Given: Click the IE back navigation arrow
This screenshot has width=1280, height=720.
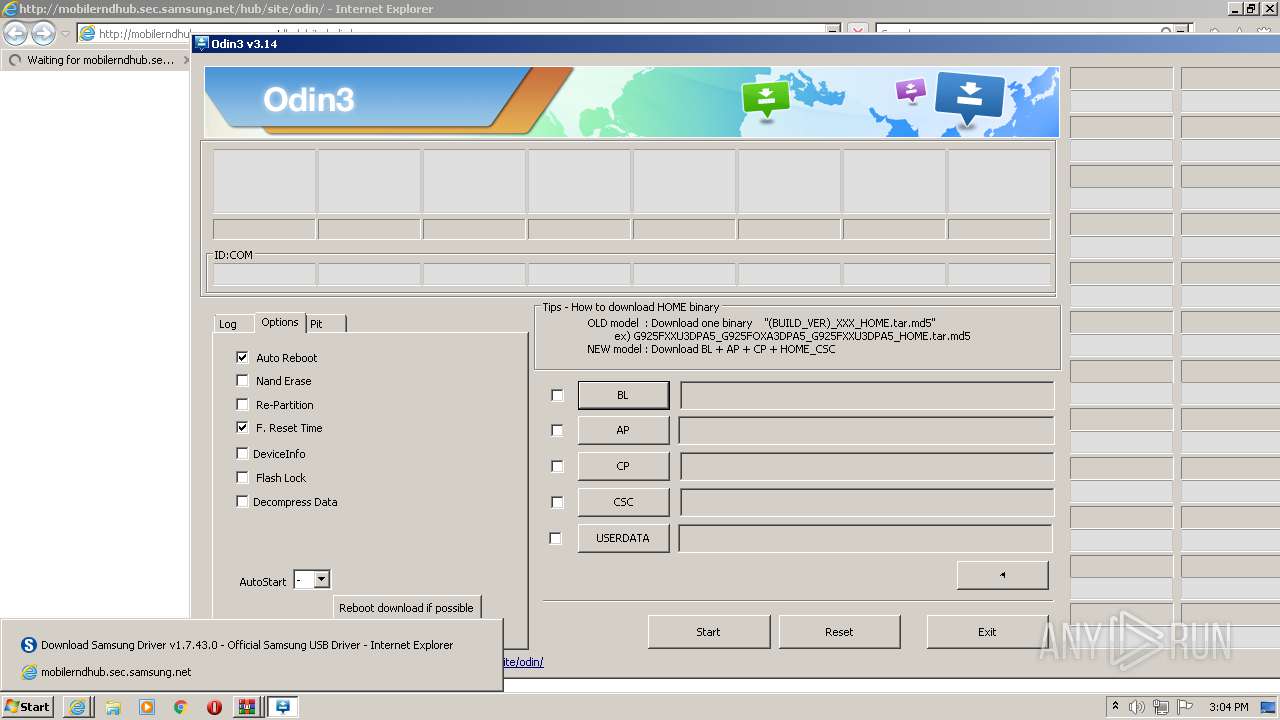Looking at the screenshot, I should [16, 33].
